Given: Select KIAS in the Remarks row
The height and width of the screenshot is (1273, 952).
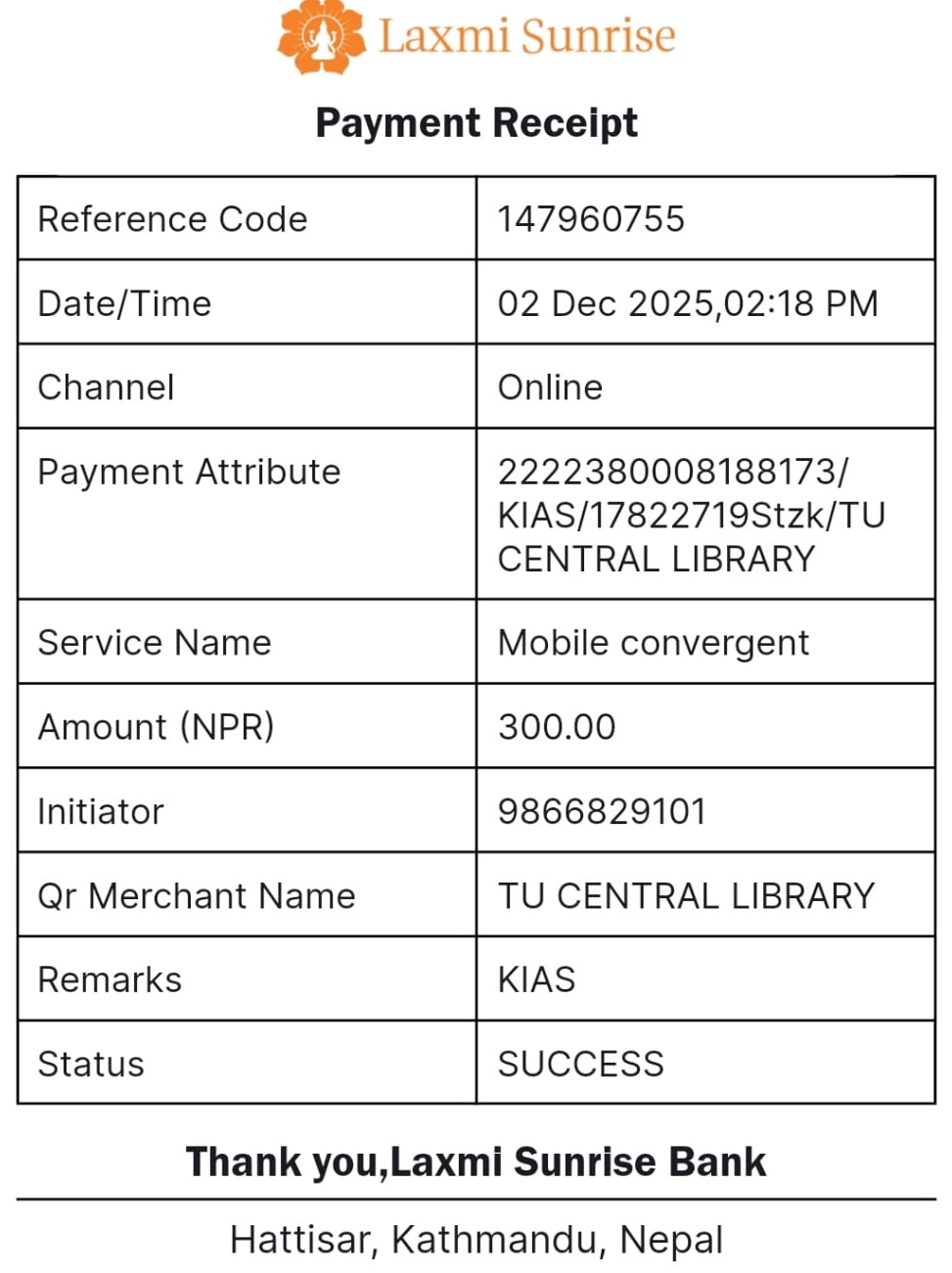Looking at the screenshot, I should pyautogui.click(x=536, y=979).
